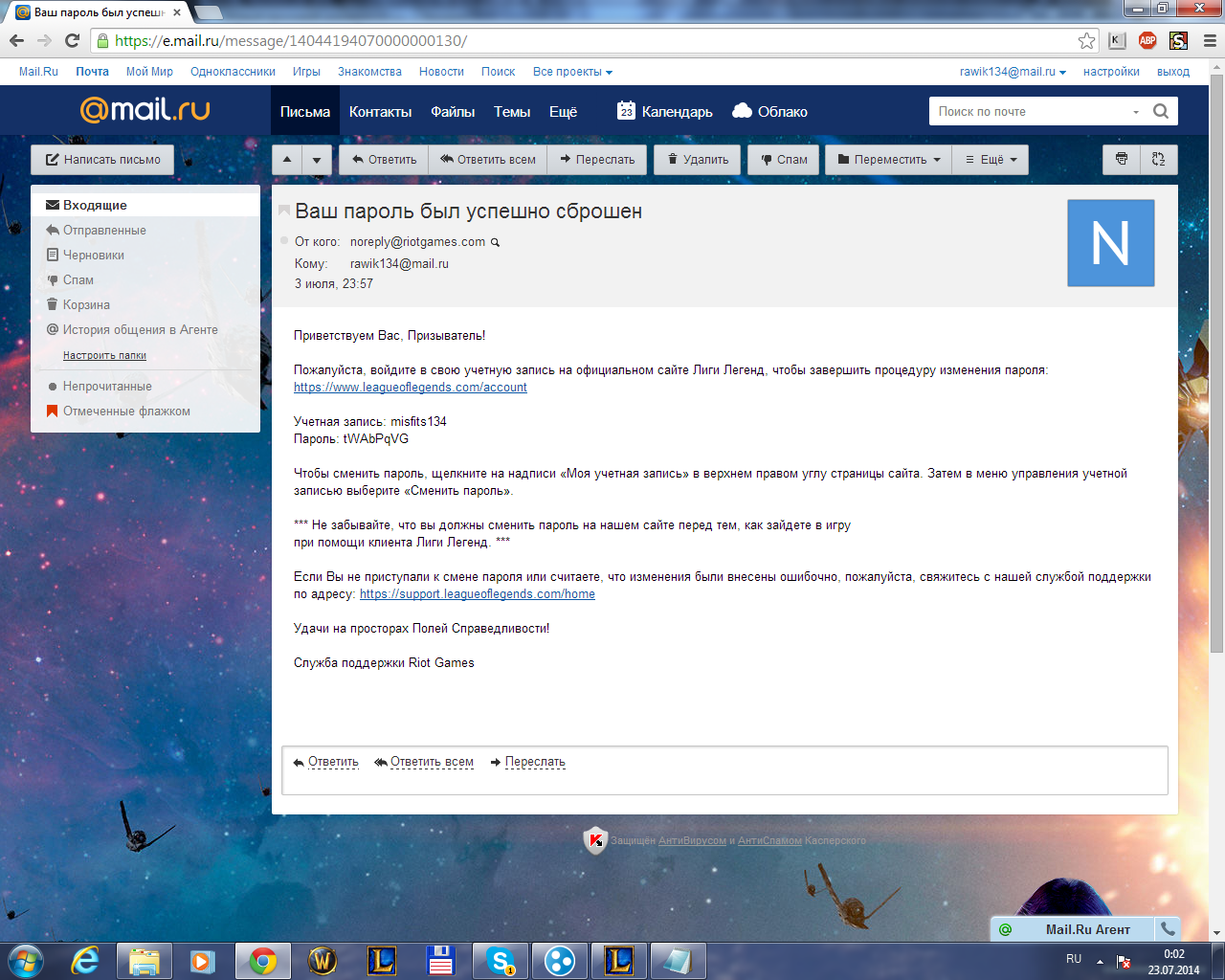1225x980 pixels.
Task: Click выход to log out
Action: pyautogui.click(x=1173, y=72)
